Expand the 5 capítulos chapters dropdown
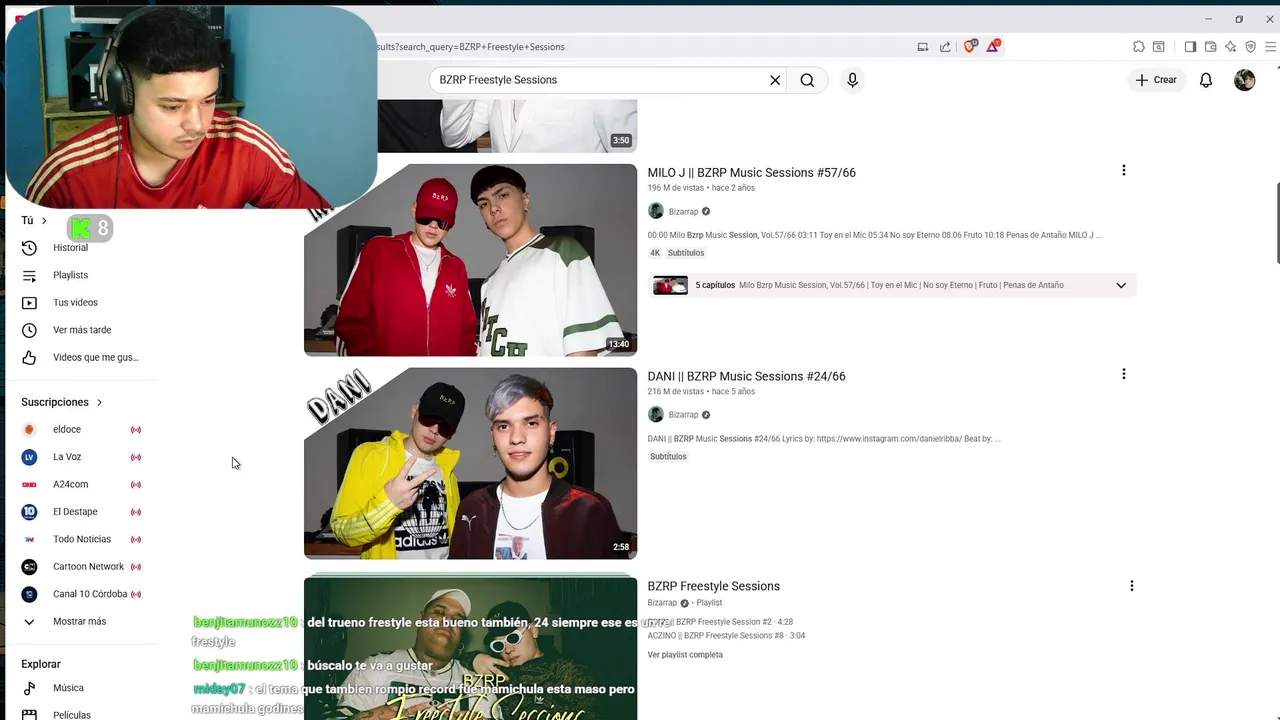The height and width of the screenshot is (720, 1280). click(x=1121, y=285)
